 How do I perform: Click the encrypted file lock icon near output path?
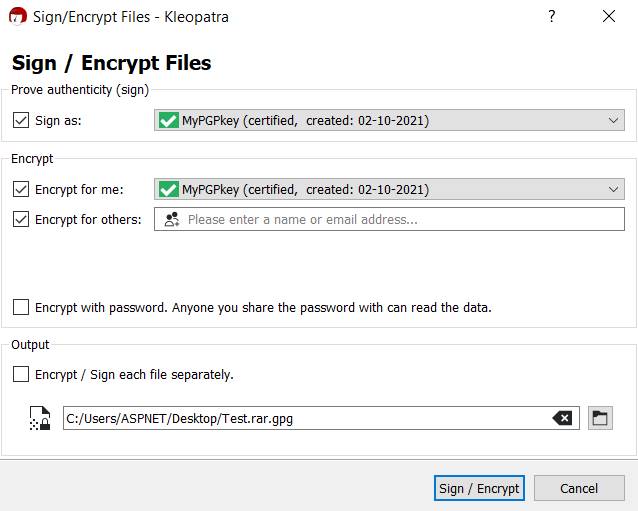40,418
